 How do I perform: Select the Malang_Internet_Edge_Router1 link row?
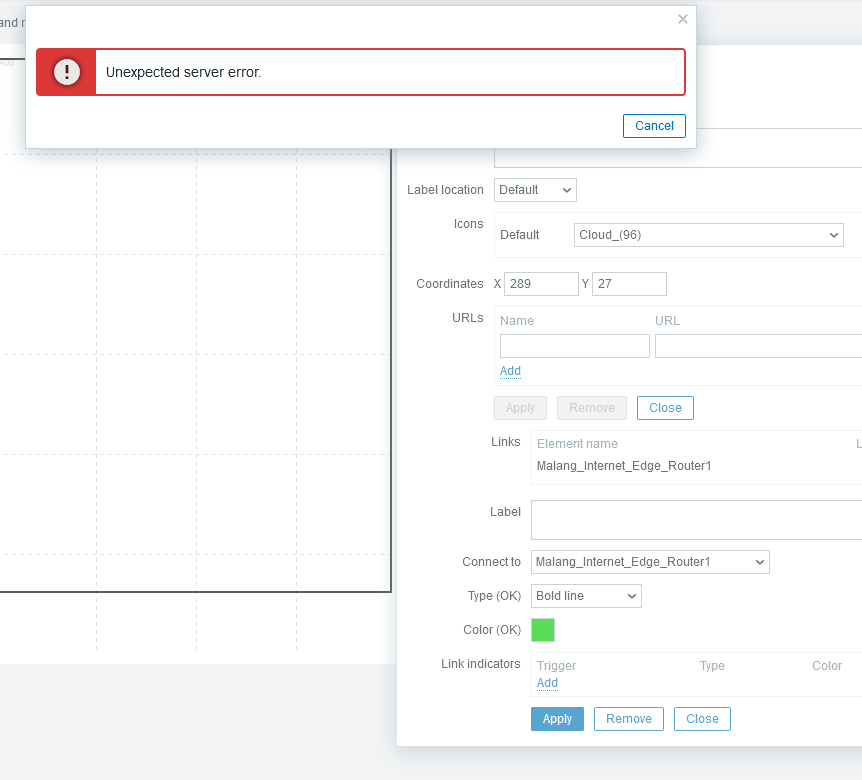click(624, 466)
